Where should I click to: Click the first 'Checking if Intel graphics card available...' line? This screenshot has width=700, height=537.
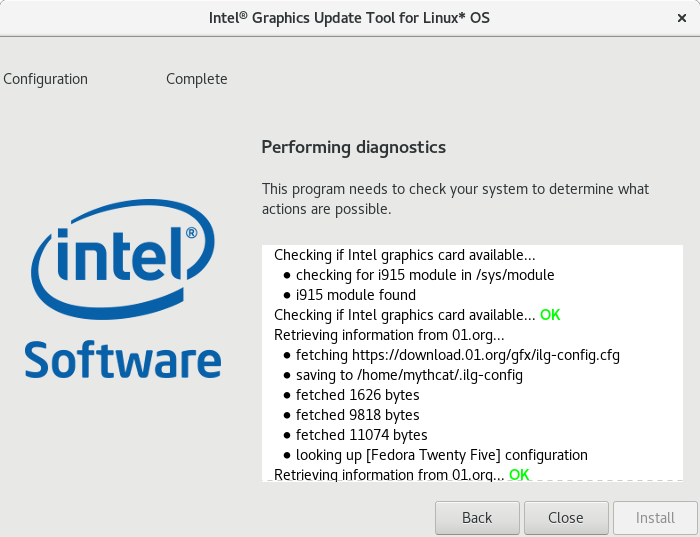point(404,255)
